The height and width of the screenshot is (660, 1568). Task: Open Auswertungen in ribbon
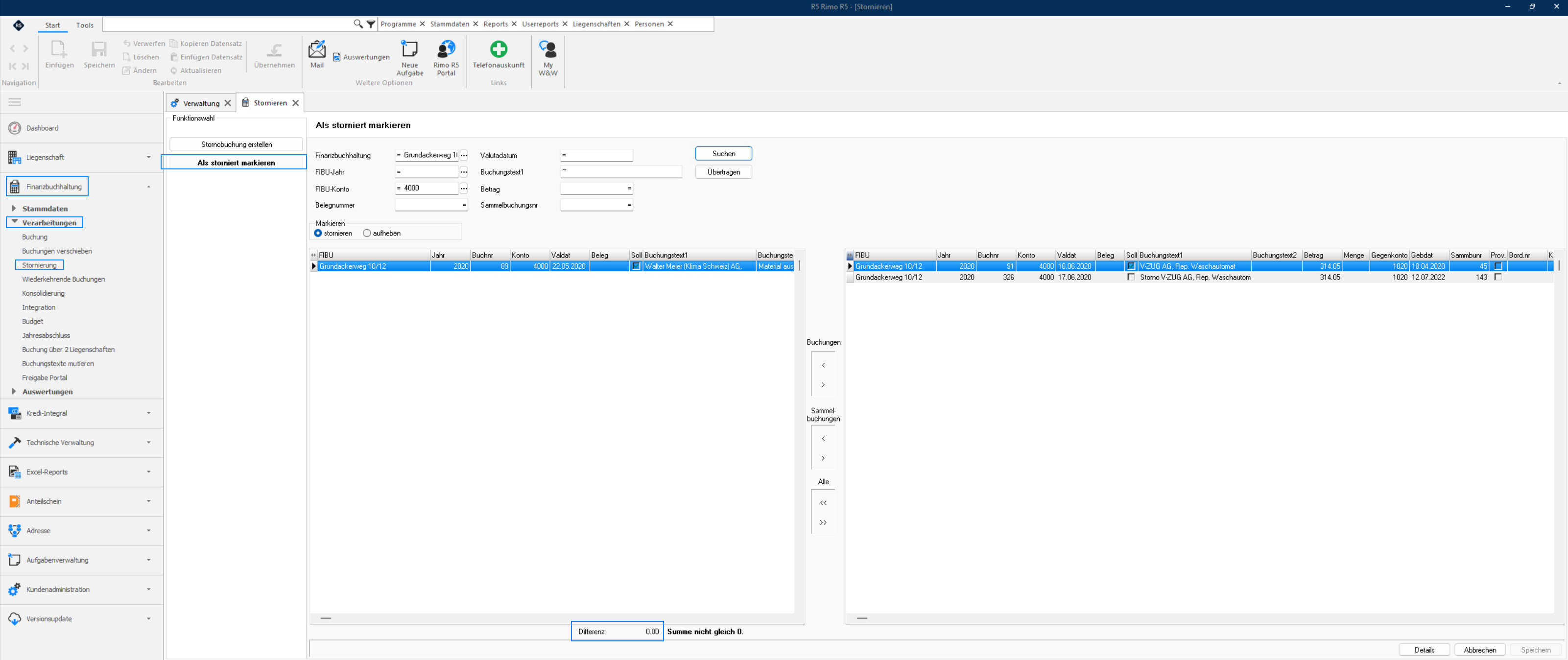click(361, 57)
